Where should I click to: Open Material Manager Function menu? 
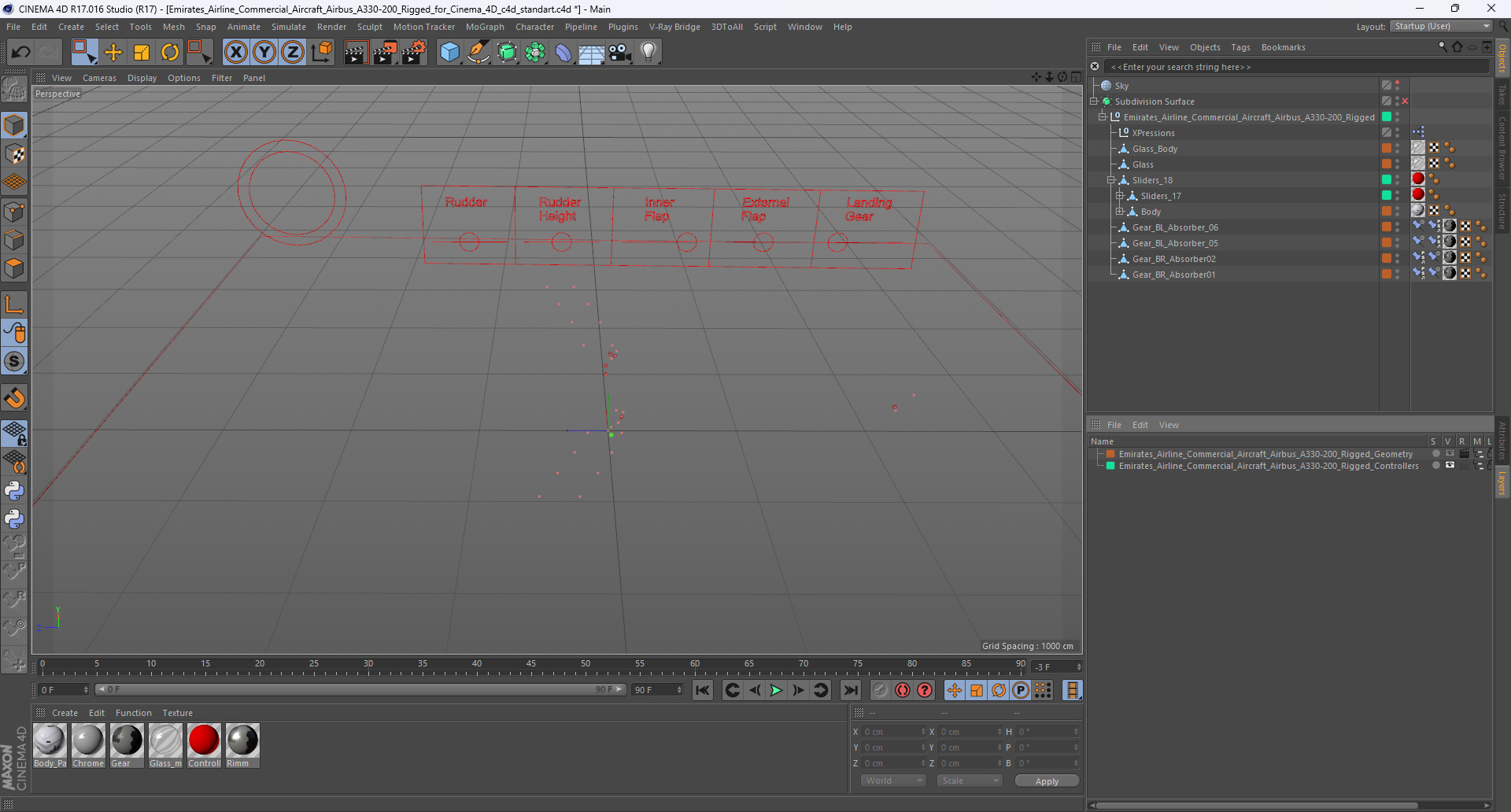coord(133,713)
